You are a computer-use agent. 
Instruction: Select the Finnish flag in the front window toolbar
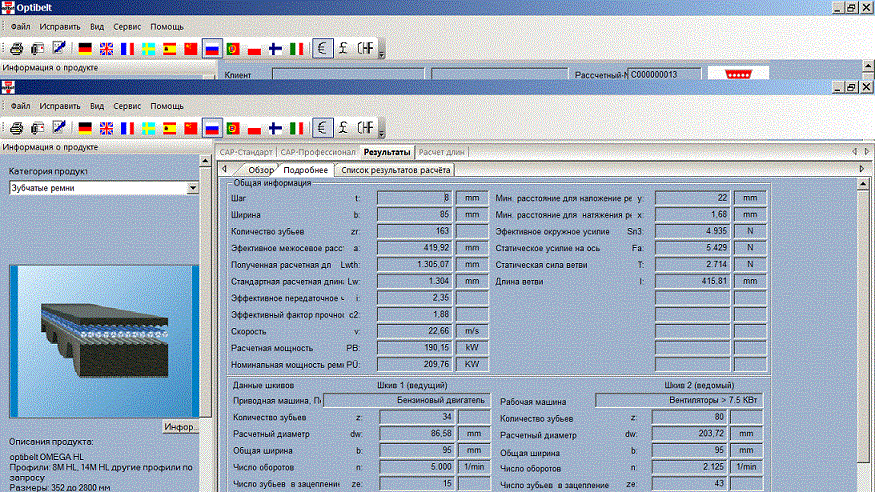[x=275, y=128]
